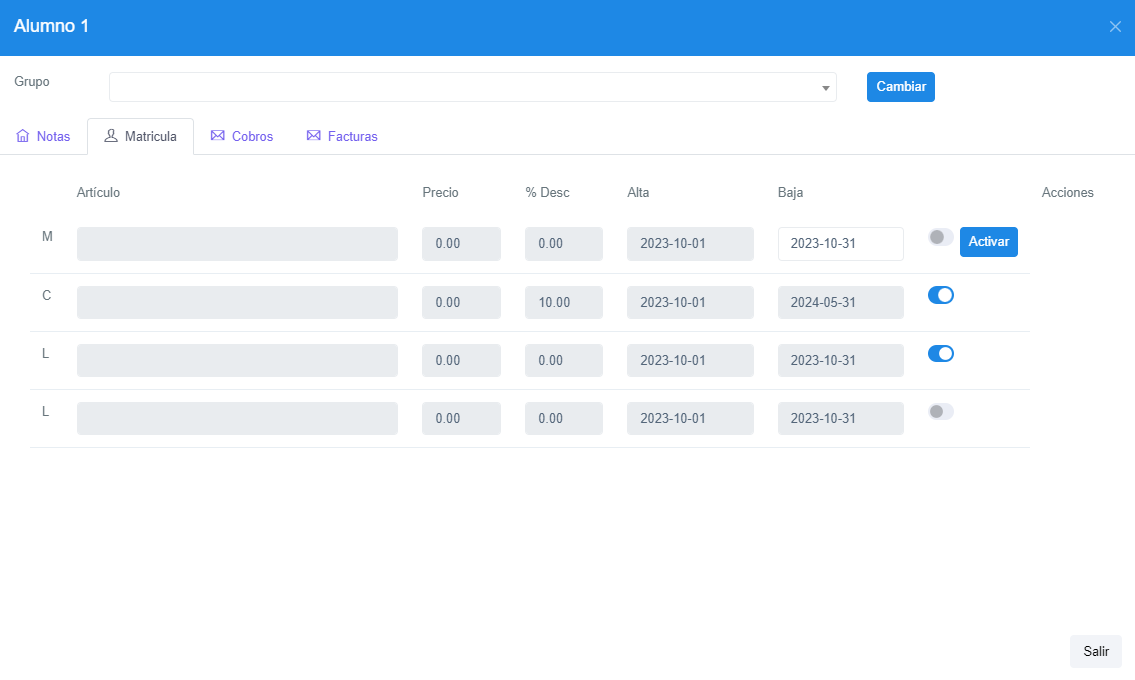Toggle the switch in row M

click(940, 237)
